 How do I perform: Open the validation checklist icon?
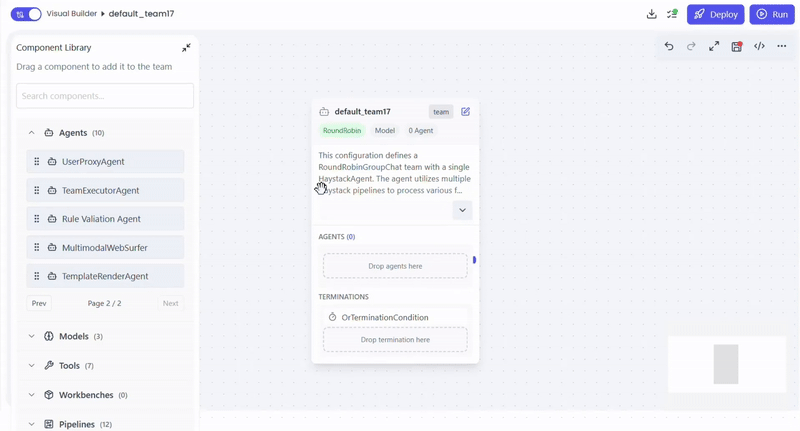(x=672, y=14)
